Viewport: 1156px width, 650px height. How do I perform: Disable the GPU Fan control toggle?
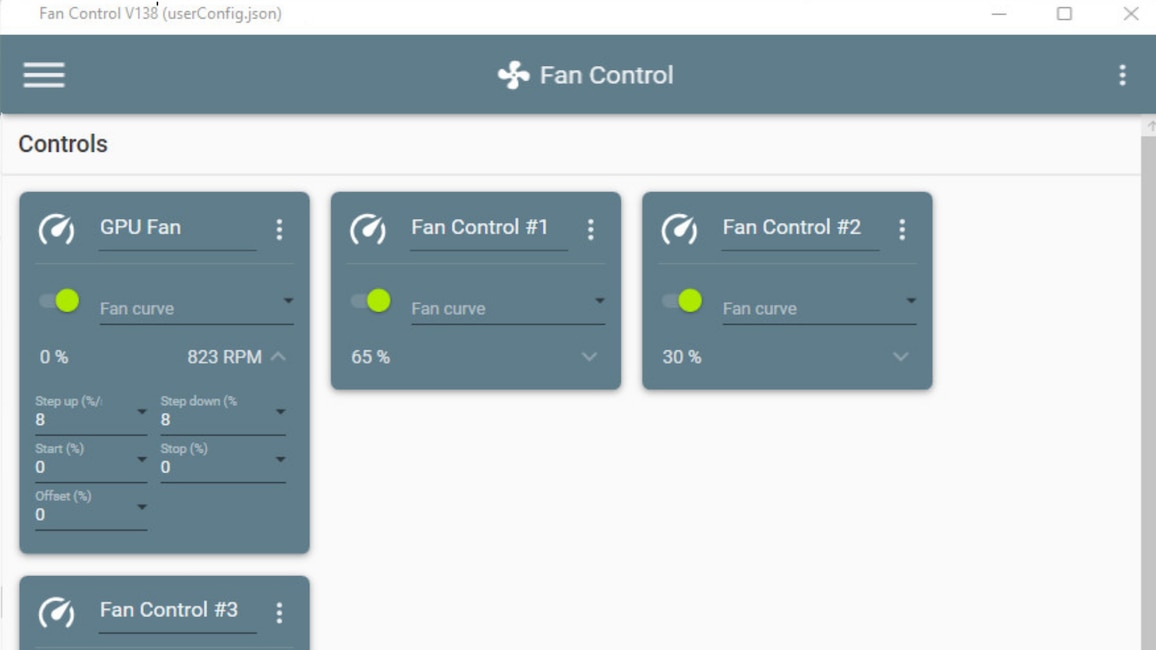click(x=60, y=301)
